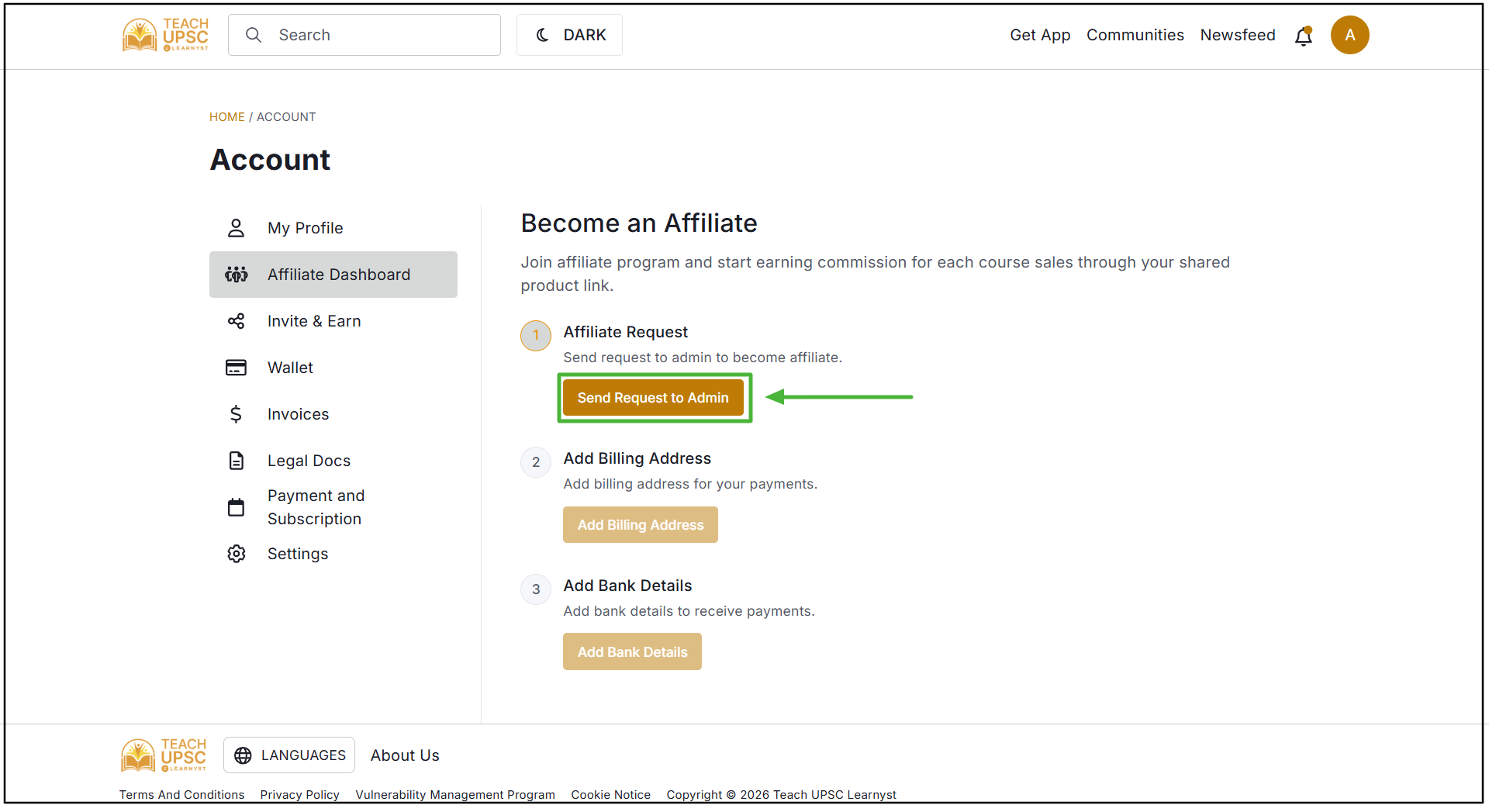This screenshot has width=1489, height=812.
Task: Click the search magnifier icon
Action: [x=254, y=35]
